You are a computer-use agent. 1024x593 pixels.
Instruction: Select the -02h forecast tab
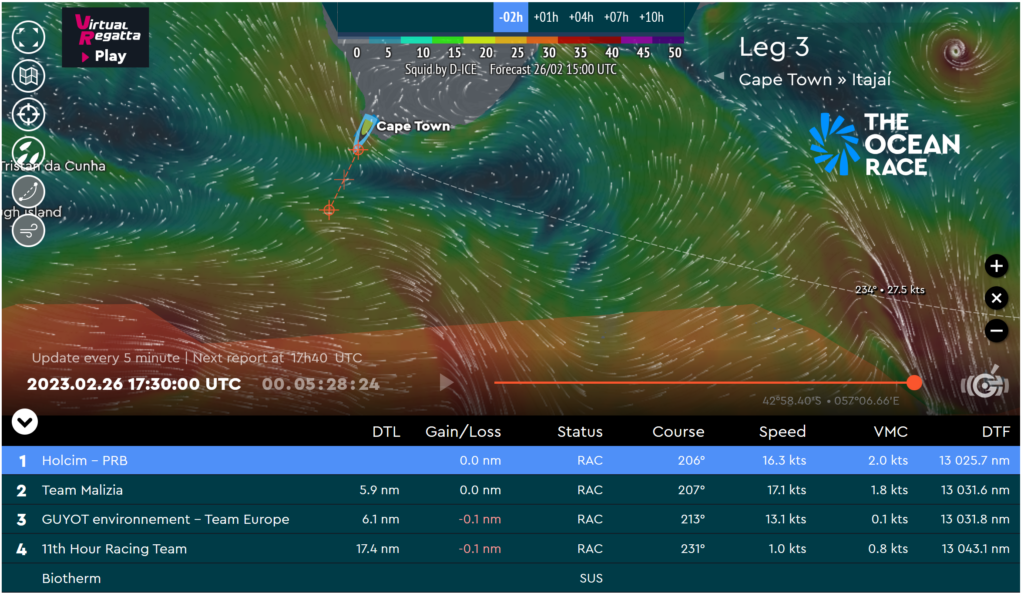pyautogui.click(x=511, y=17)
